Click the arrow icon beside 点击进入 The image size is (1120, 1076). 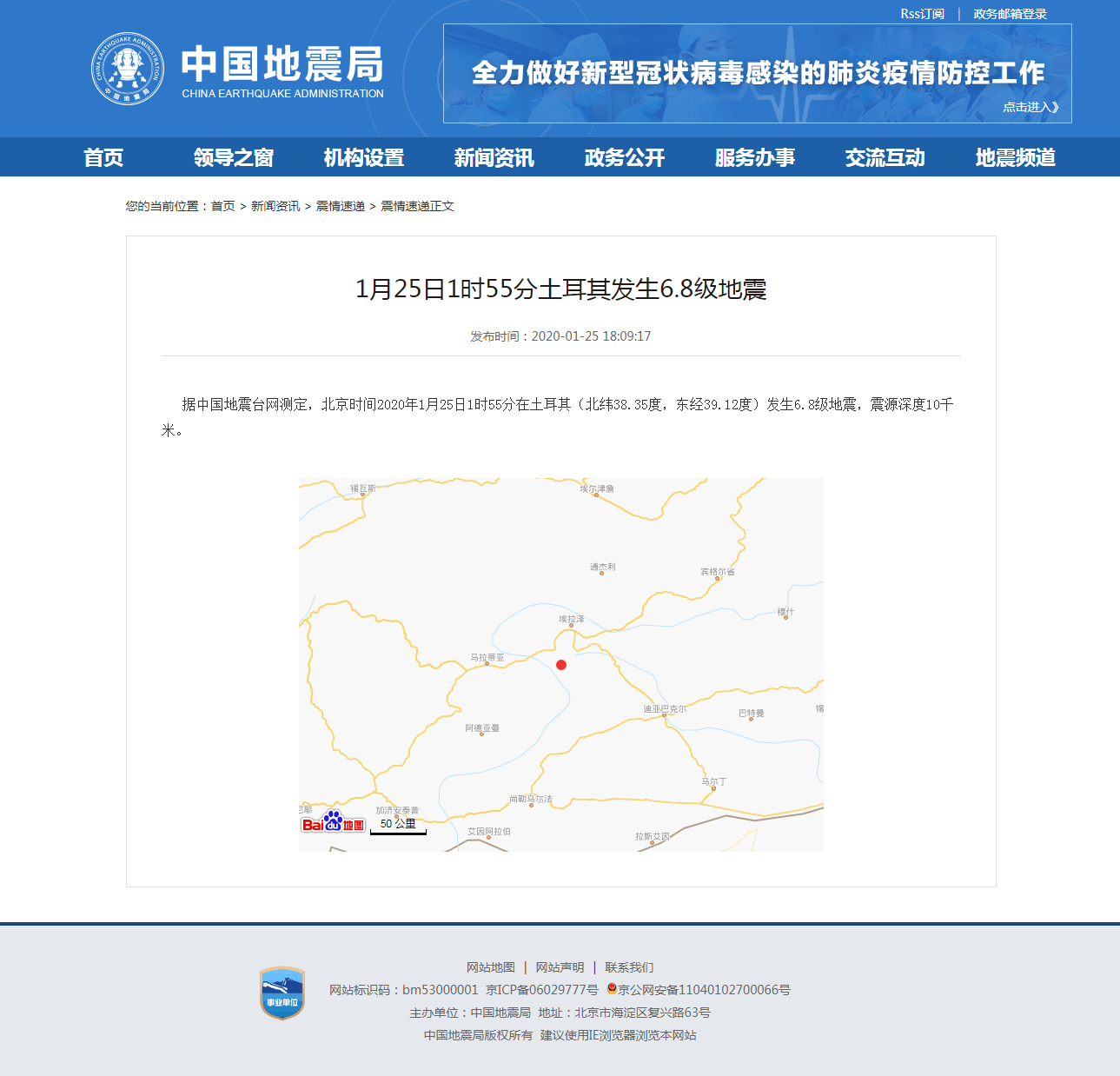(1056, 107)
